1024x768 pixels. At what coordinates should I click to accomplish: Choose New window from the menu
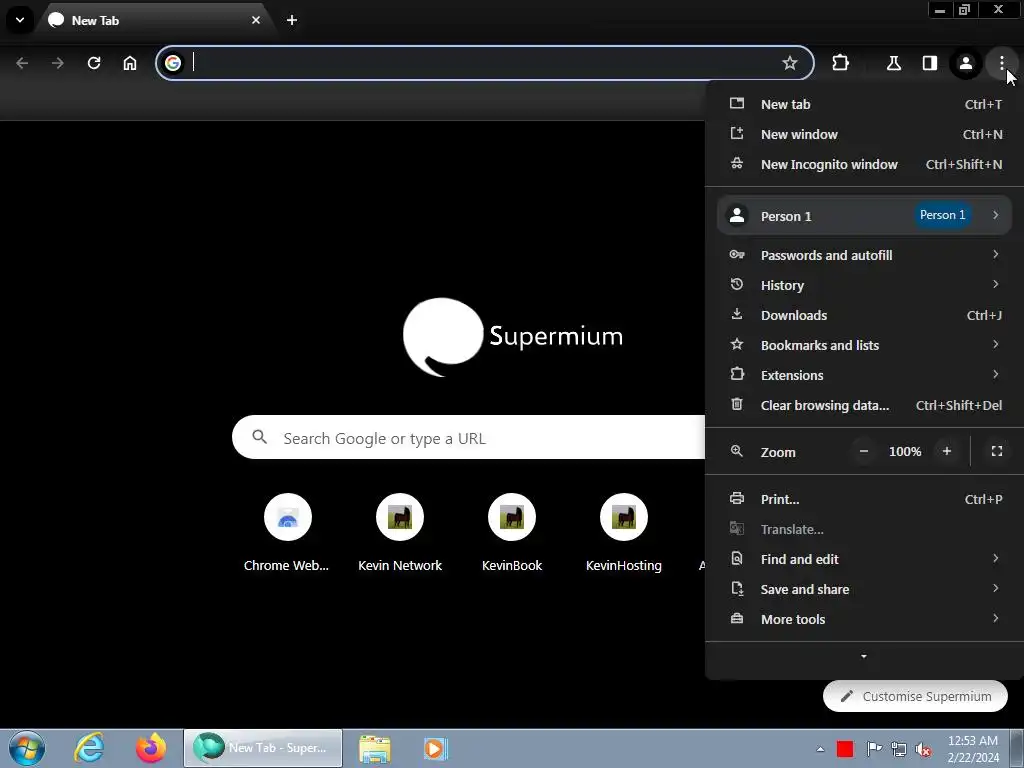pyautogui.click(x=865, y=135)
